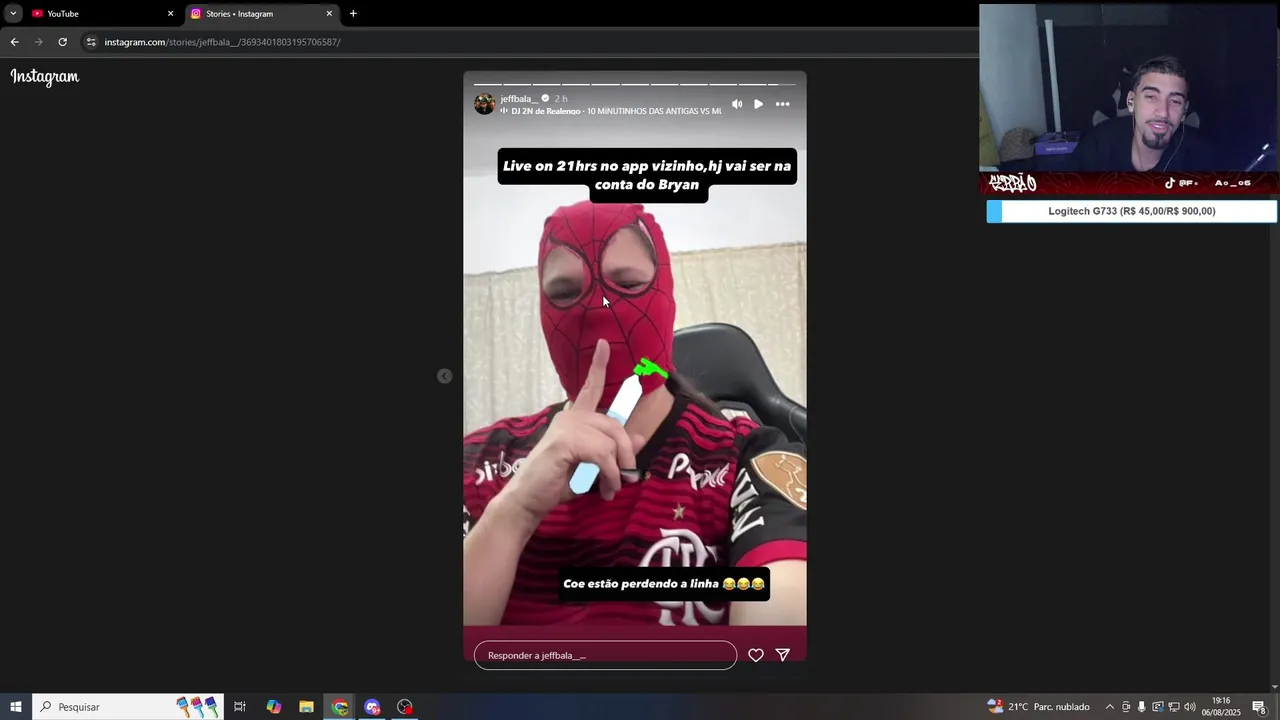Image resolution: width=1280 pixels, height=720 pixels.
Task: Open the Windows Start menu
Action: pos(15,707)
